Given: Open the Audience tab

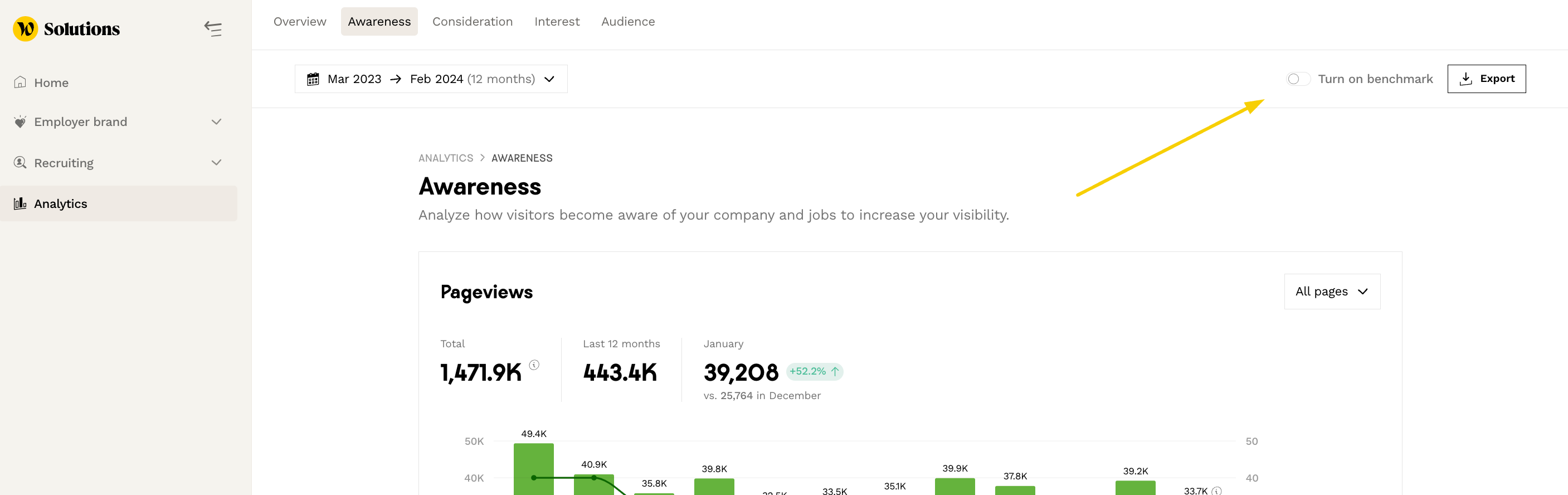Looking at the screenshot, I should 627,21.
